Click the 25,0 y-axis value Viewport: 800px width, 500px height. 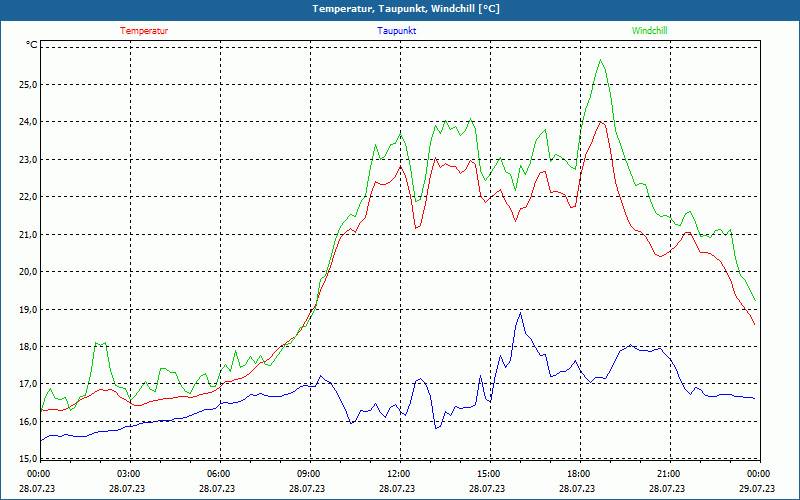(x=28, y=85)
